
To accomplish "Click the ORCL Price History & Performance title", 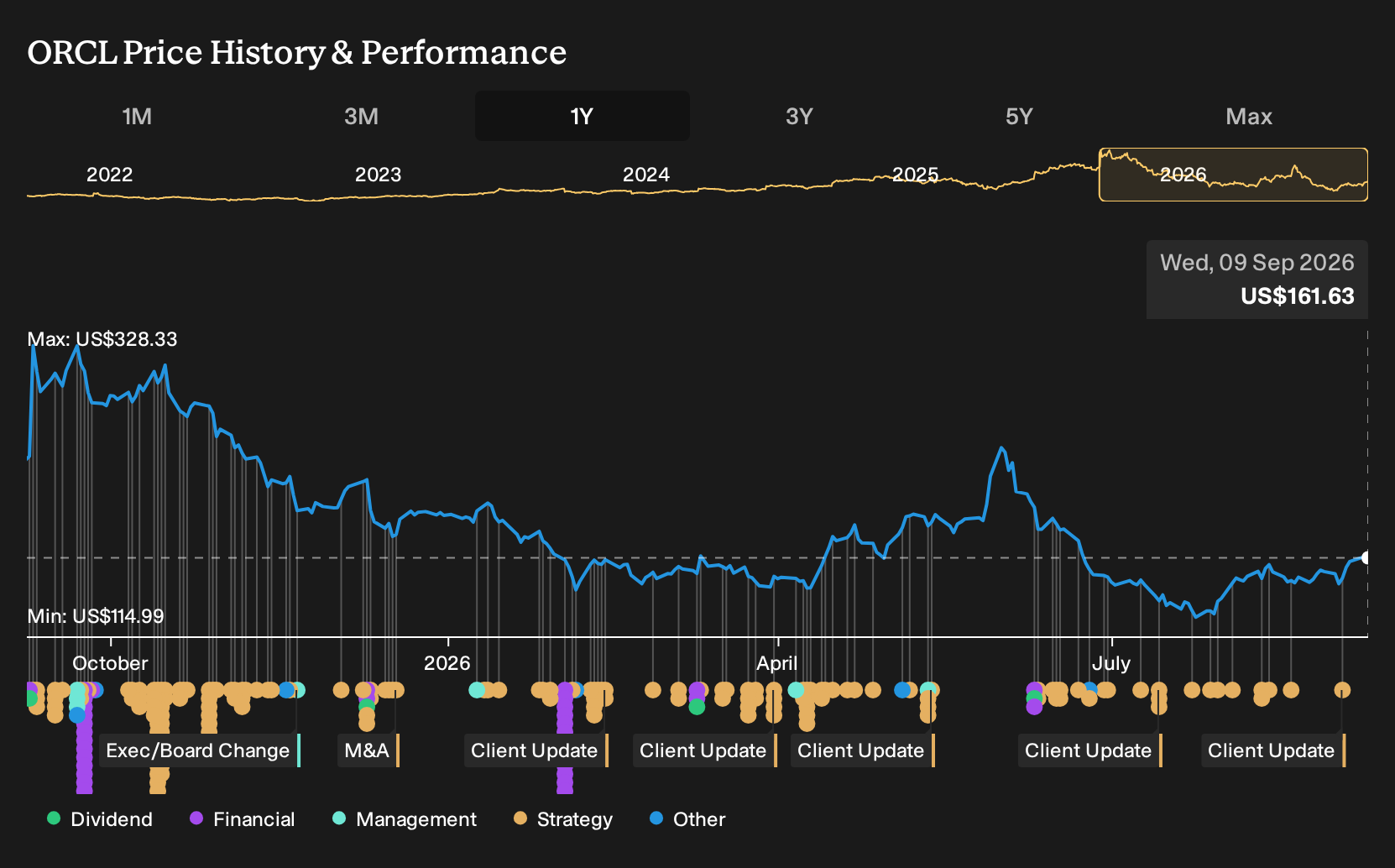I will [x=297, y=52].
